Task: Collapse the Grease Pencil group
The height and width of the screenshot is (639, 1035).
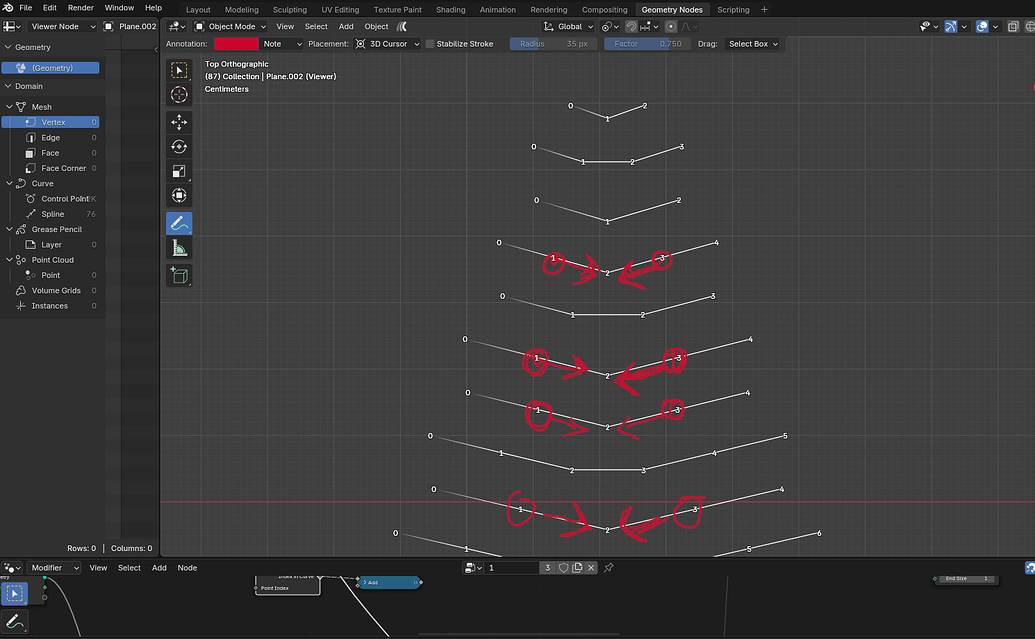Action: 9,229
